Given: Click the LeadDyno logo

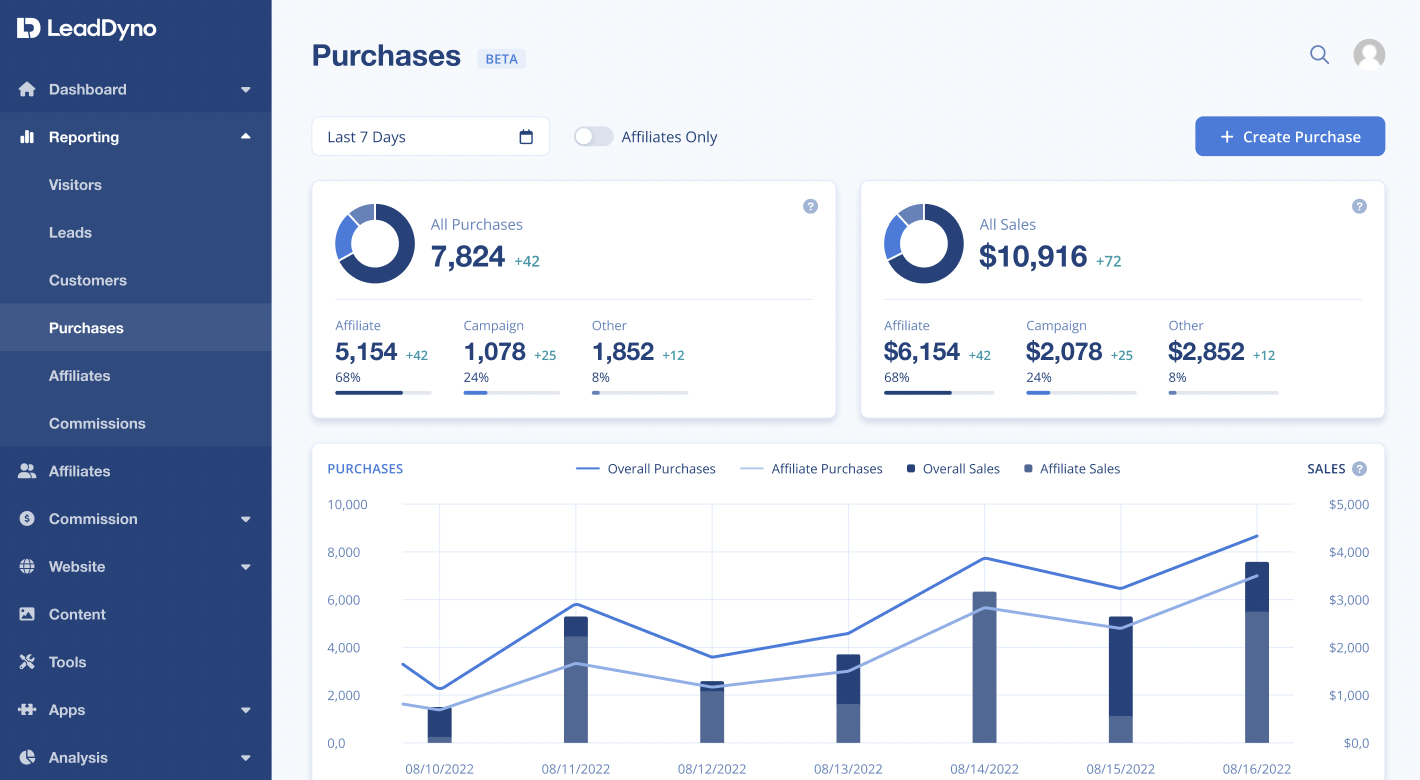Looking at the screenshot, I should point(84,29).
